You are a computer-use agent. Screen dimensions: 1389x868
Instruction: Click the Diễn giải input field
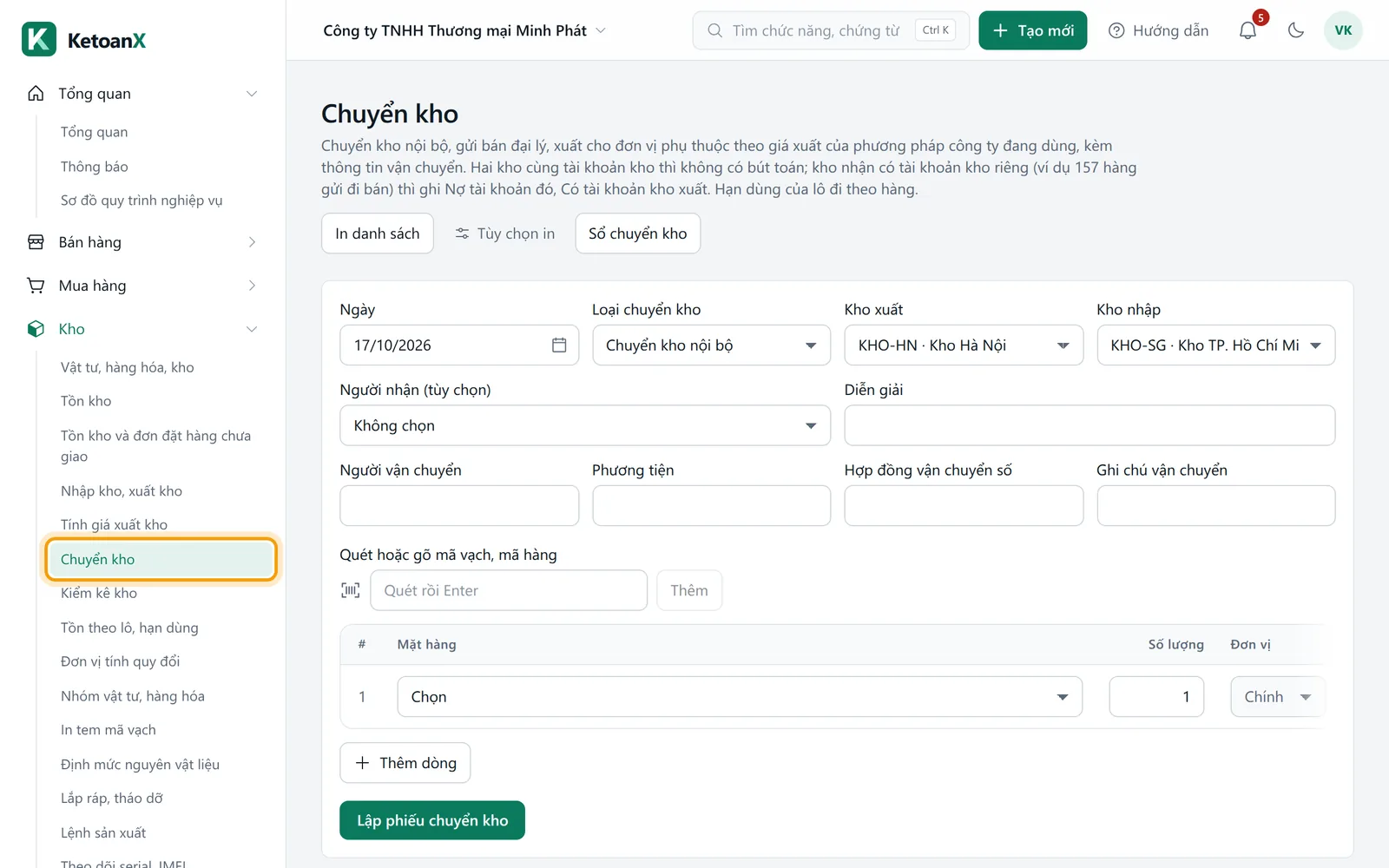(1089, 425)
